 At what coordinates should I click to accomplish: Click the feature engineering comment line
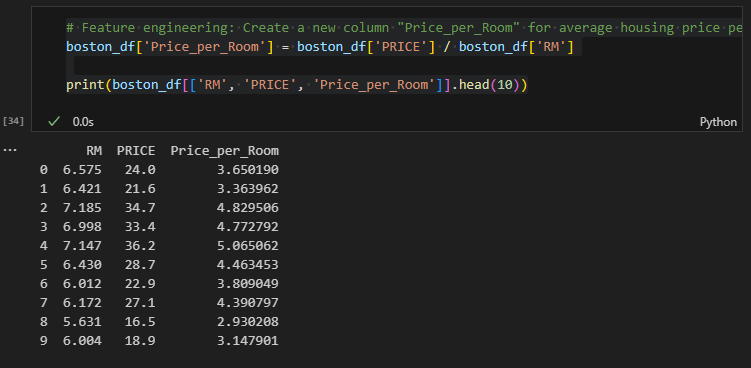click(404, 28)
